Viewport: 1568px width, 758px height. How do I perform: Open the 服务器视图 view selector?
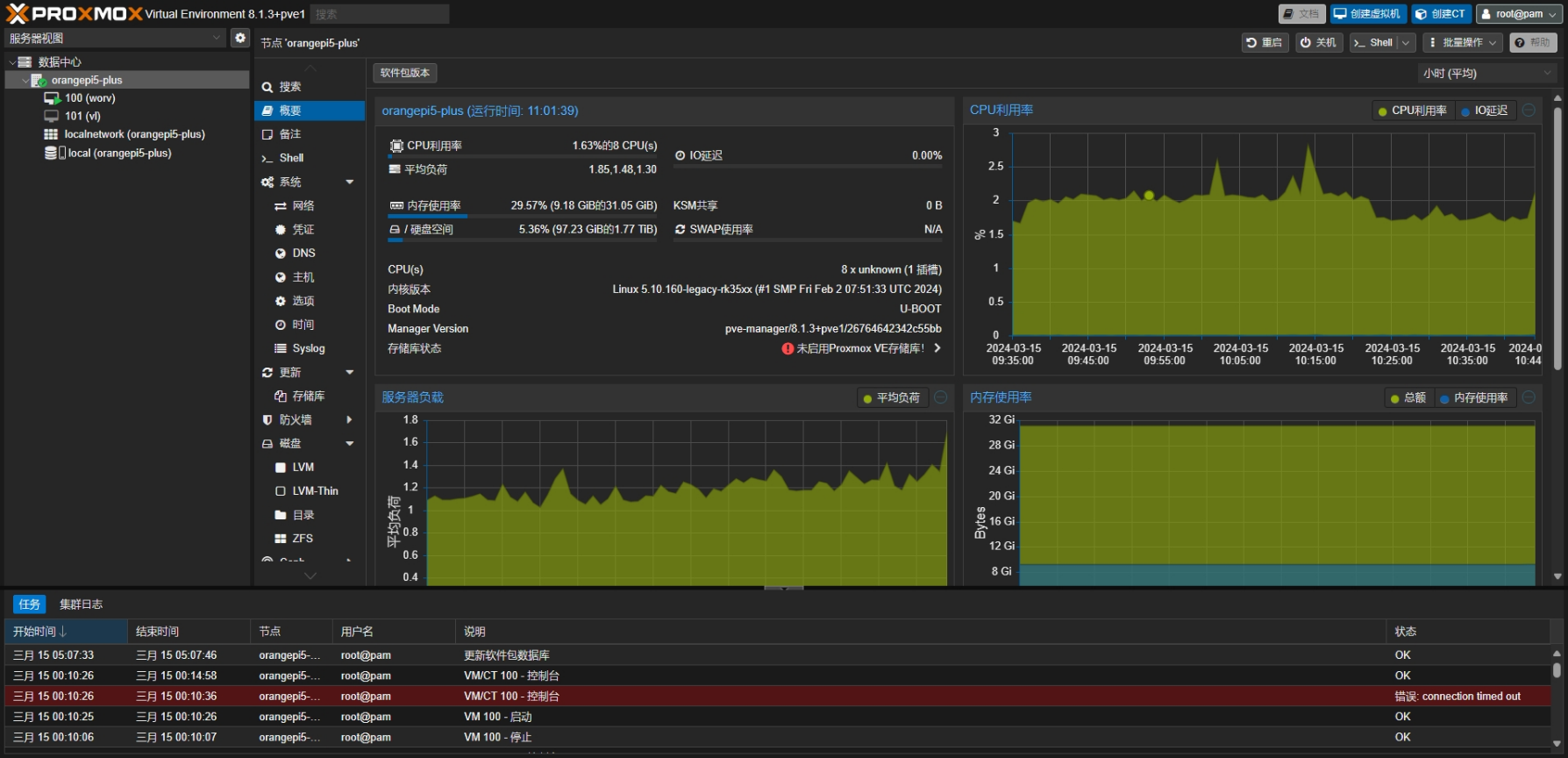click(115, 38)
